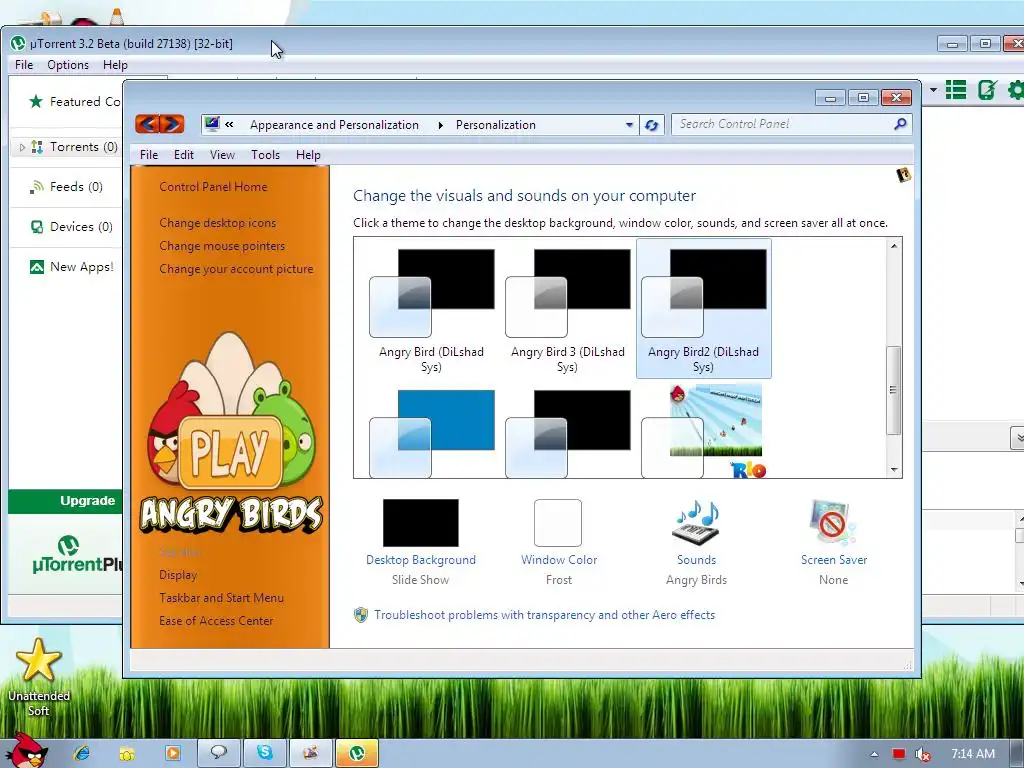The image size is (1024, 768).
Task: Click theme list scrollbar down arrow
Action: (894, 470)
